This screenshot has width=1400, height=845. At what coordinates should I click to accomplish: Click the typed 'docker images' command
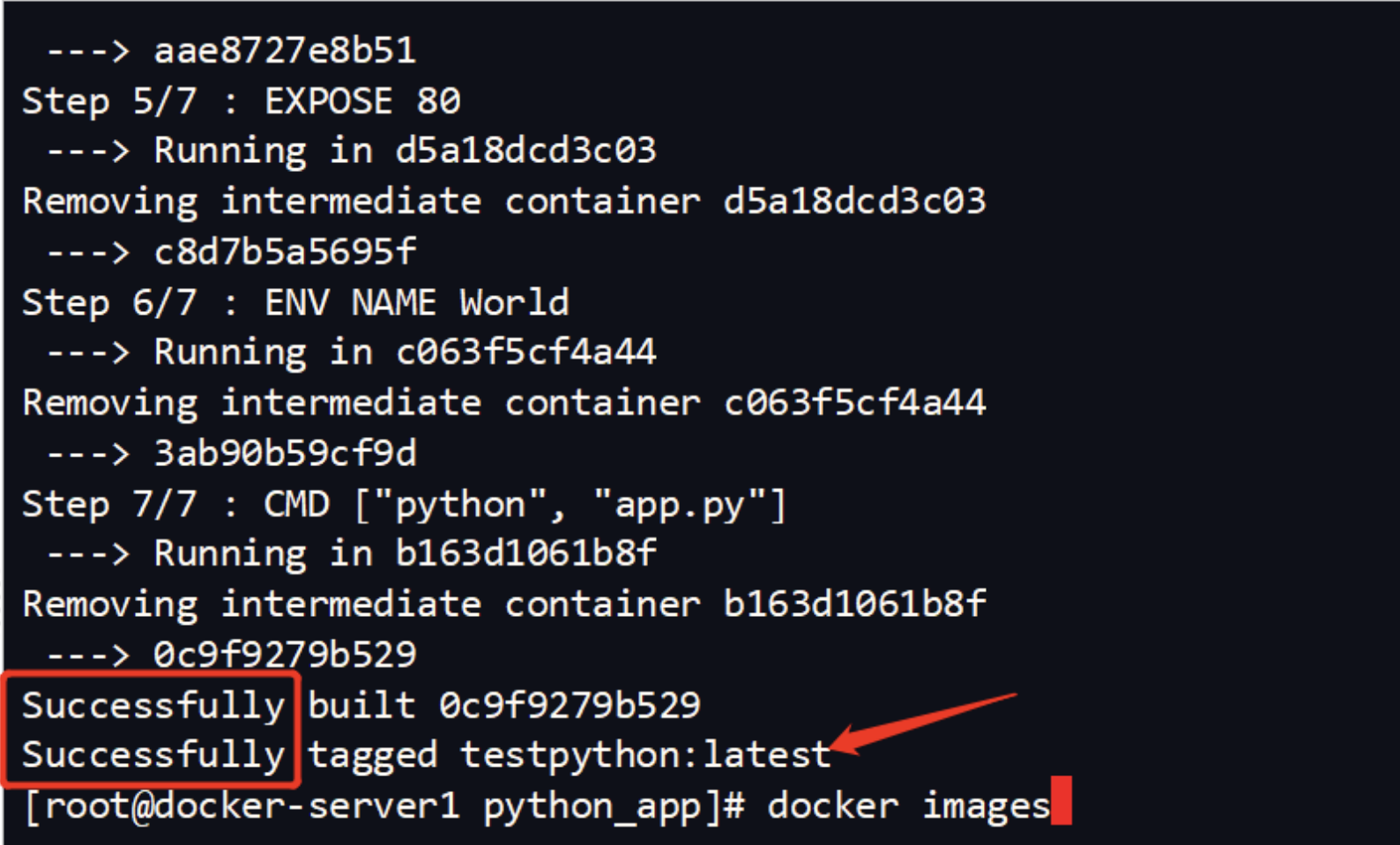point(908,805)
